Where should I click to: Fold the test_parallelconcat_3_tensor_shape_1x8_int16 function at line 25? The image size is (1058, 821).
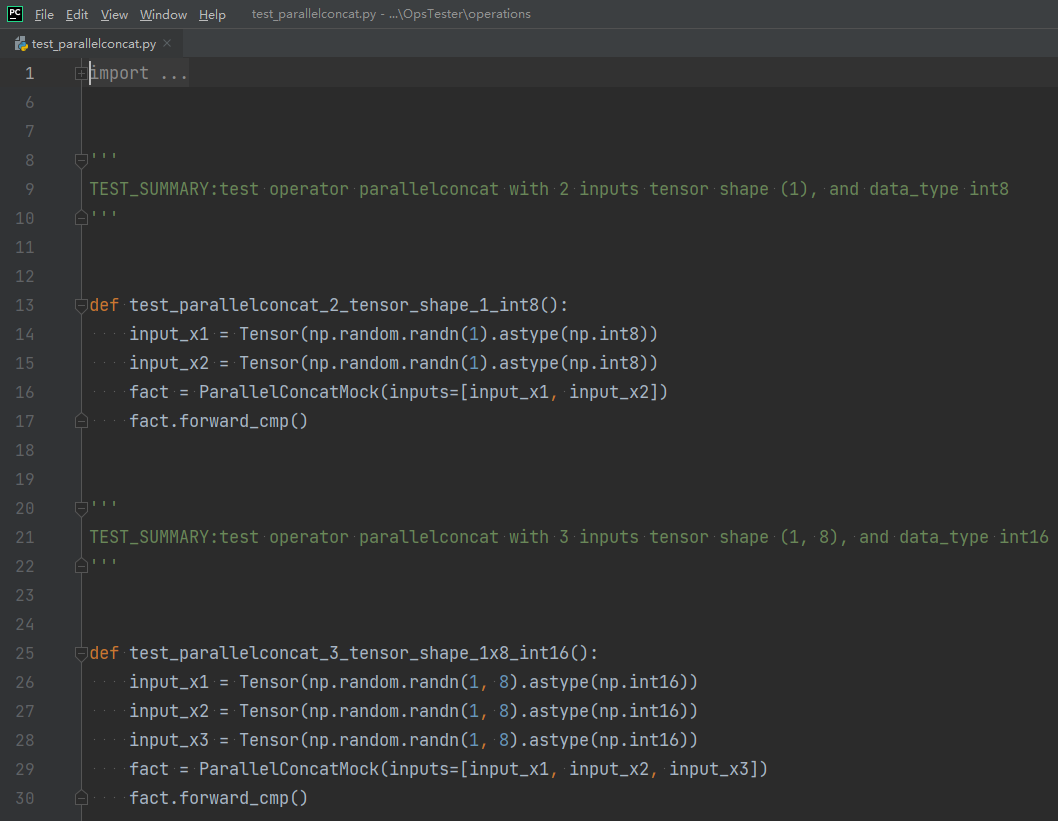click(x=81, y=653)
